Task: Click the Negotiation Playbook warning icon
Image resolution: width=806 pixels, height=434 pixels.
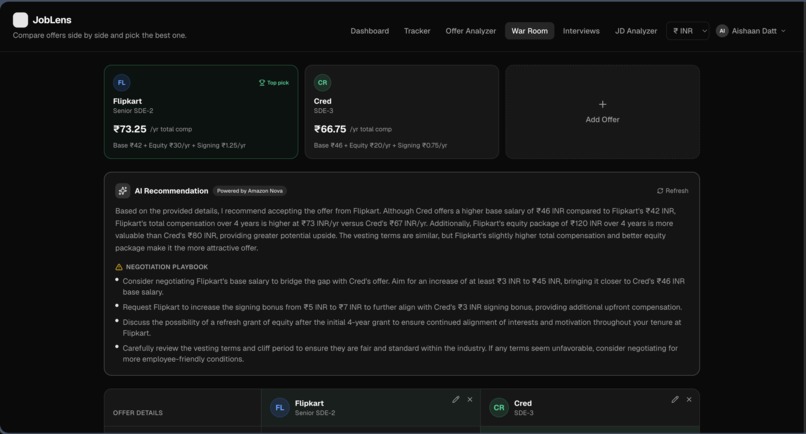Action: [119, 267]
